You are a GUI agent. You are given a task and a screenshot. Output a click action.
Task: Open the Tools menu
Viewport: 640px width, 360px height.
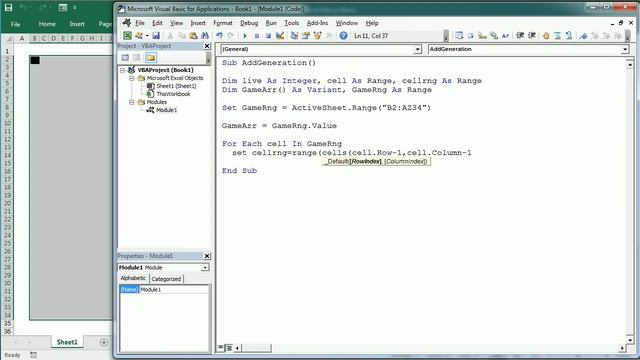pyautogui.click(x=291, y=23)
